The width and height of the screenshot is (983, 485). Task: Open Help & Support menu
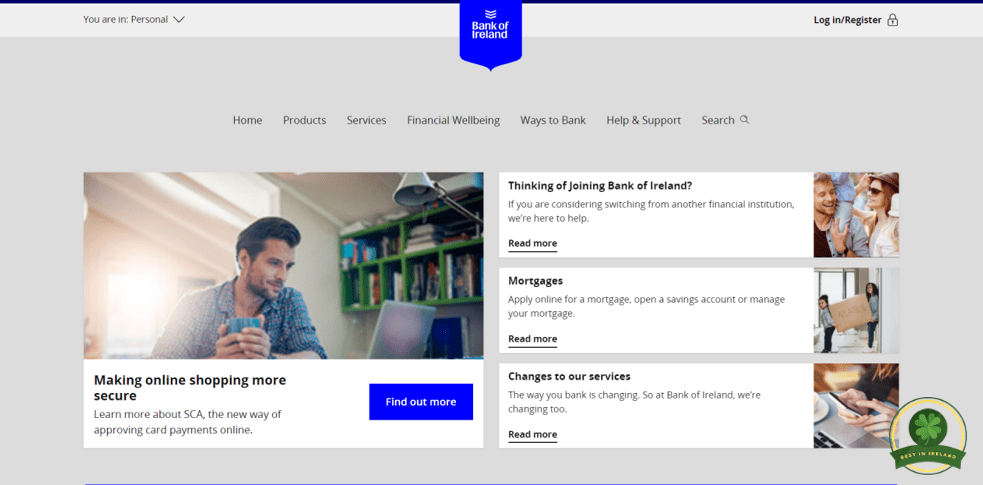tap(644, 120)
